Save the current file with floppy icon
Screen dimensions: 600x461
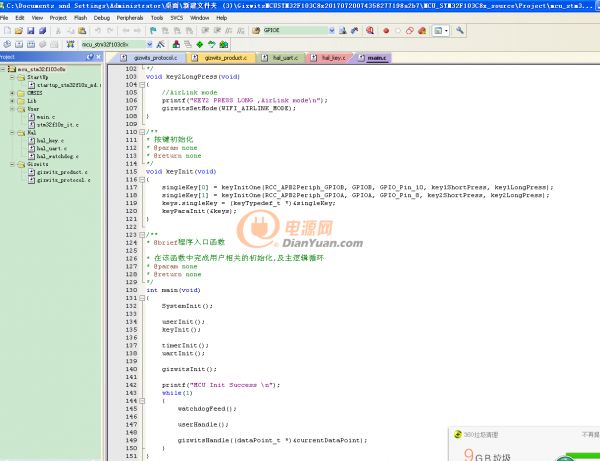[31, 31]
